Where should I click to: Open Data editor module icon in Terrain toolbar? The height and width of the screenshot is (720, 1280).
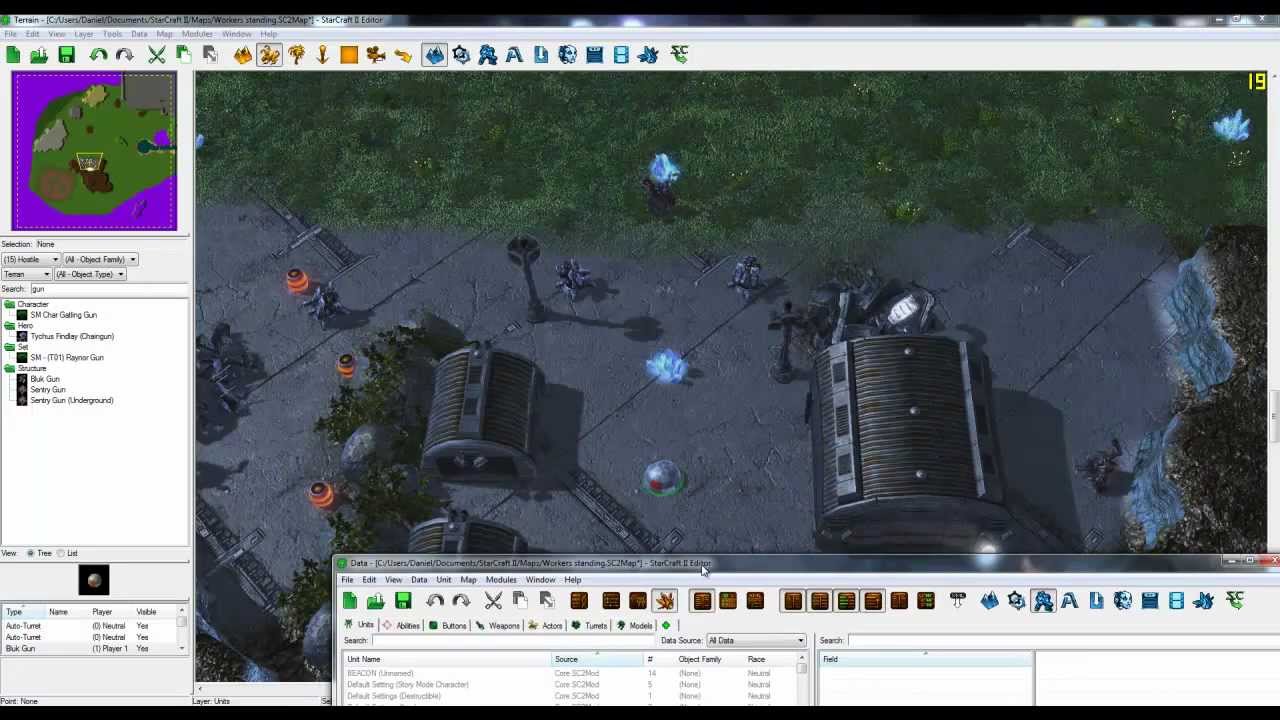pos(488,55)
